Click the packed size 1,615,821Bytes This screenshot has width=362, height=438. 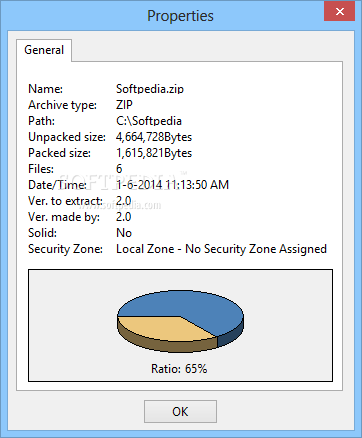[154, 153]
